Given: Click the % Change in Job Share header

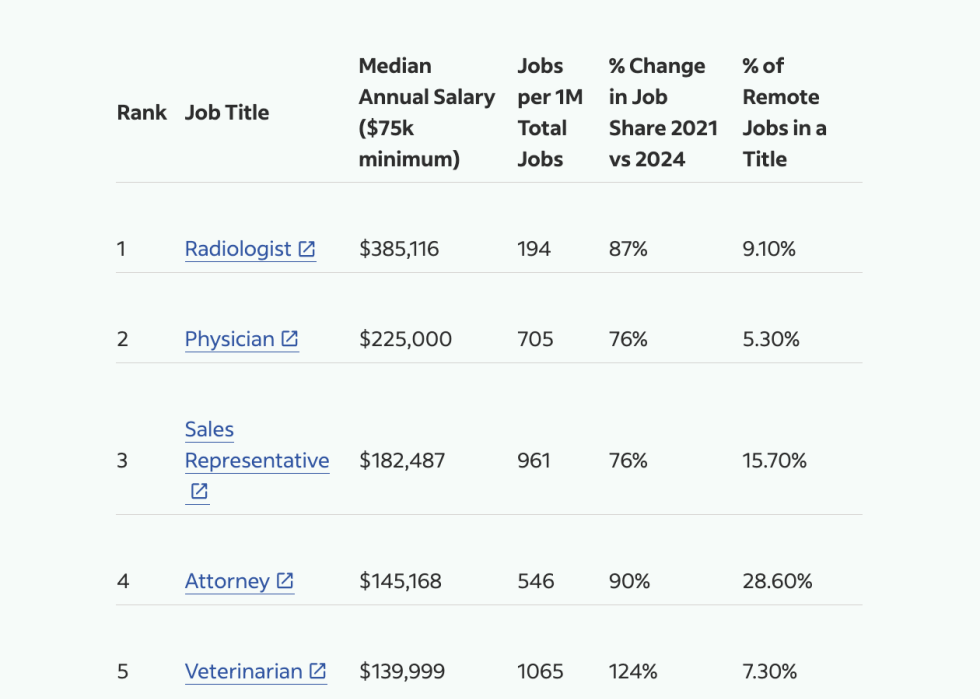Looking at the screenshot, I should tap(663, 112).
